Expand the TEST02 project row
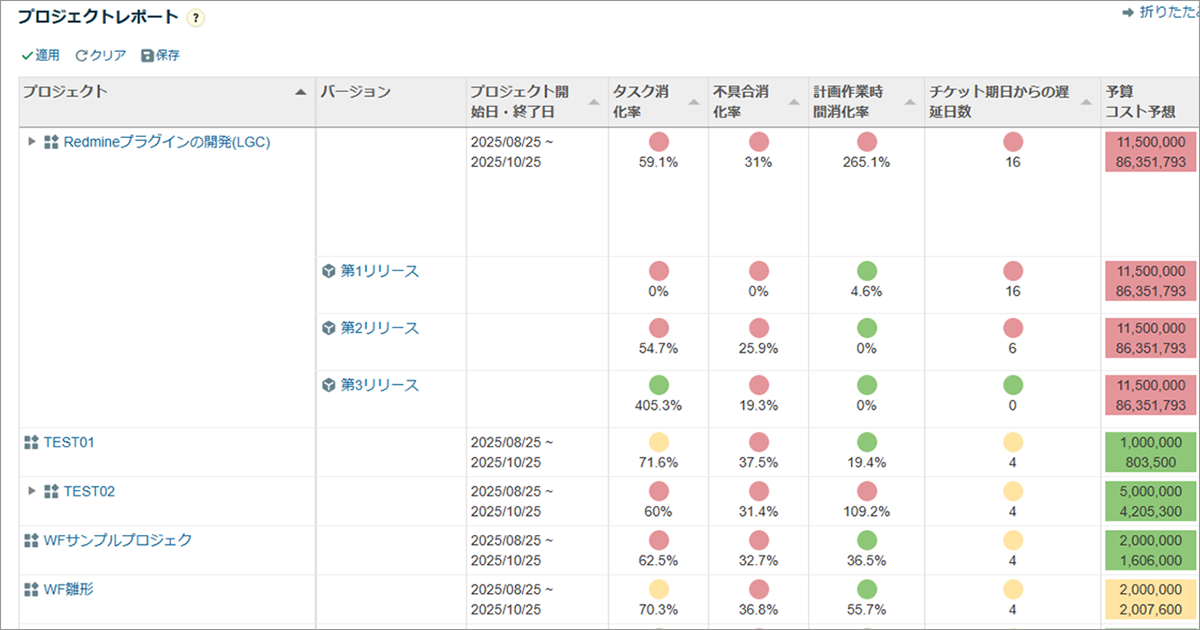 [x=30, y=491]
